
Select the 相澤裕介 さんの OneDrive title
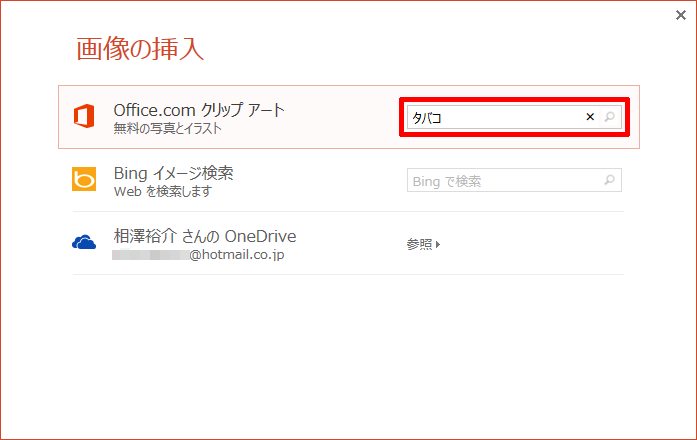[x=205, y=236]
